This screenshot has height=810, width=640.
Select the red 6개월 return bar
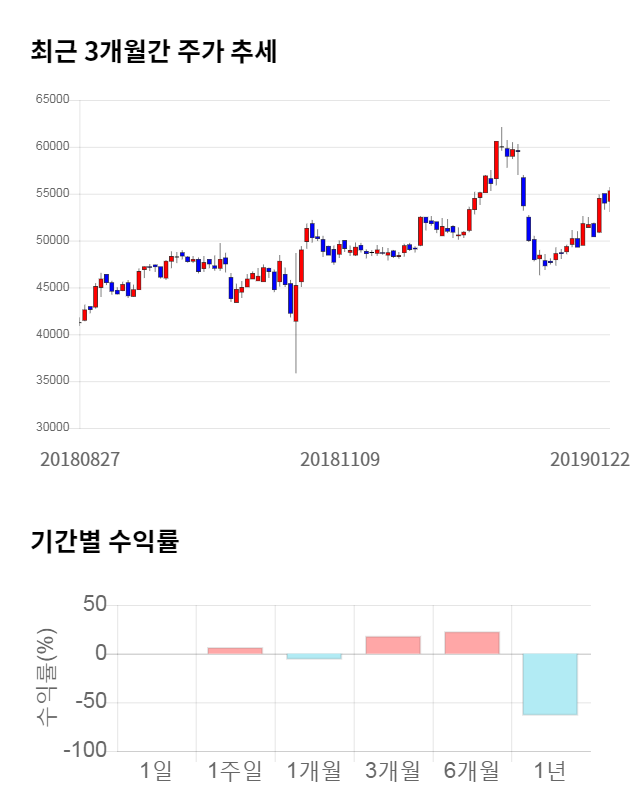tap(472, 643)
